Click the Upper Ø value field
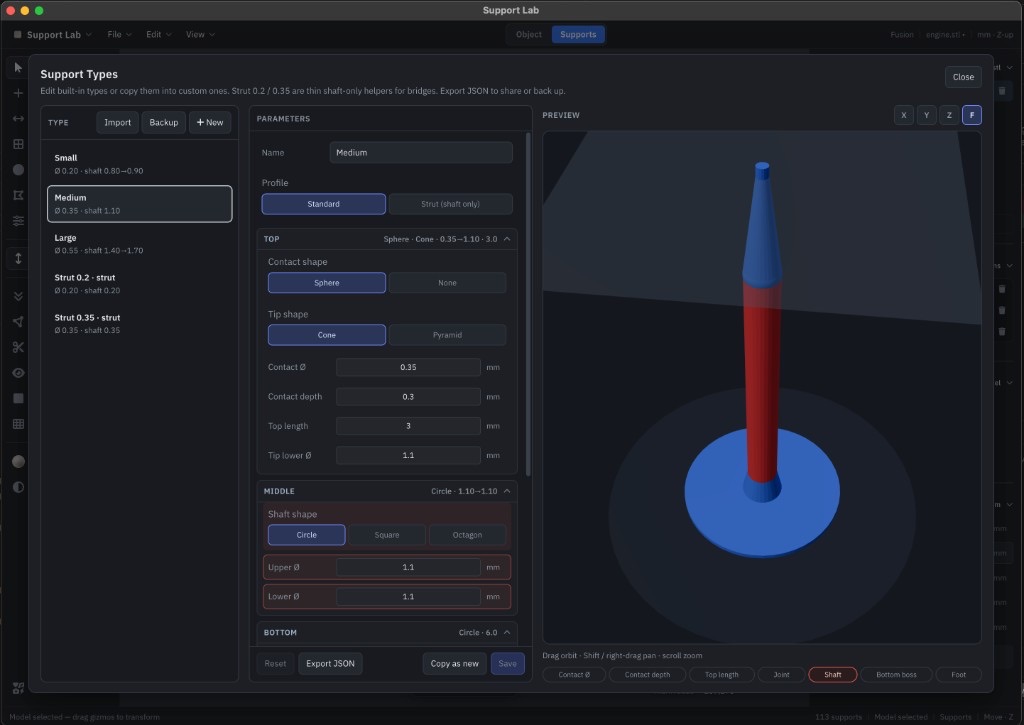1024x725 pixels. coord(408,568)
